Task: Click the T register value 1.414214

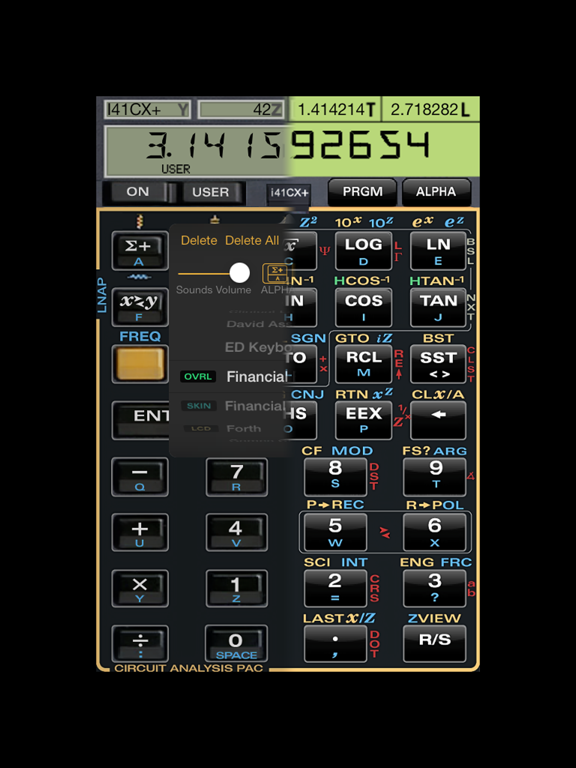Action: point(336,110)
